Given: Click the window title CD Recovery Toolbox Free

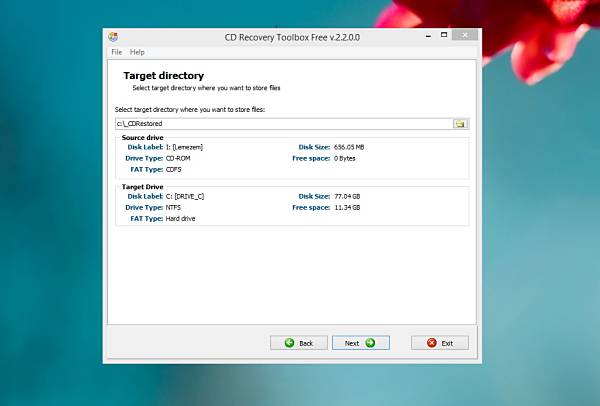Looking at the screenshot, I should 292,38.
